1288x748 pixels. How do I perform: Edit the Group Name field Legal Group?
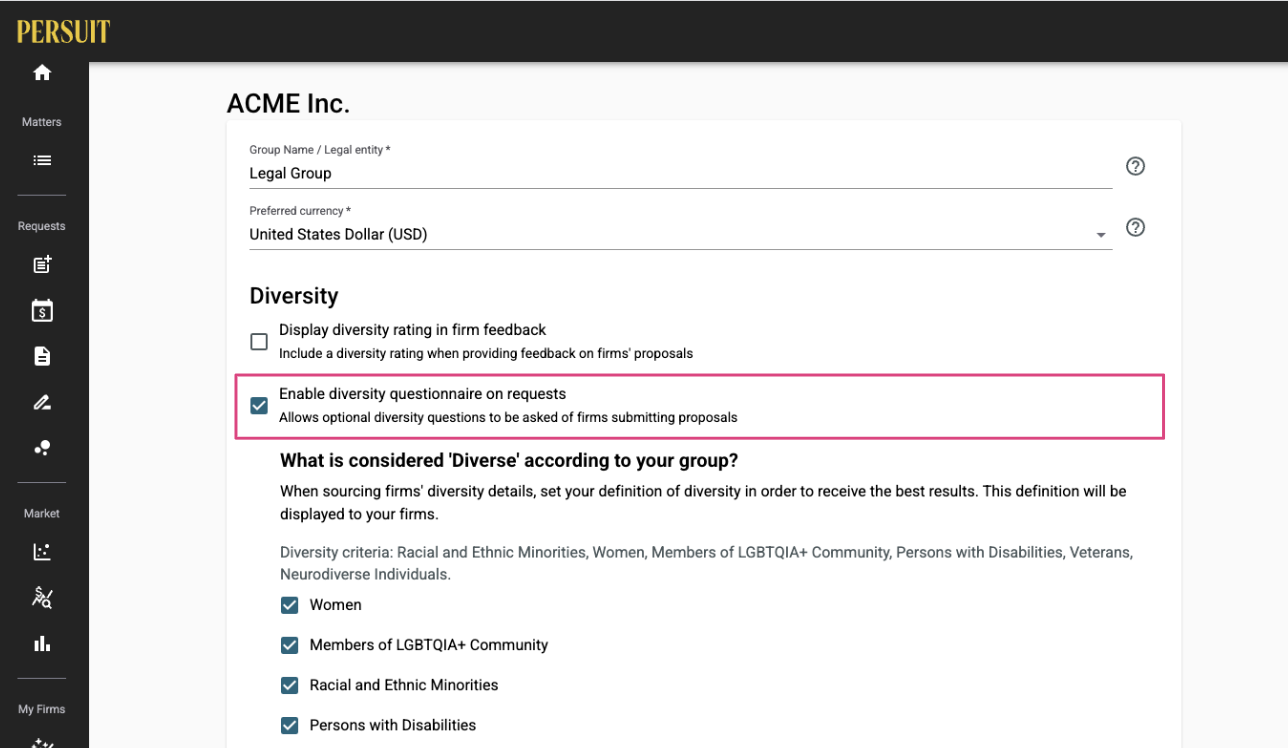[x=680, y=173]
